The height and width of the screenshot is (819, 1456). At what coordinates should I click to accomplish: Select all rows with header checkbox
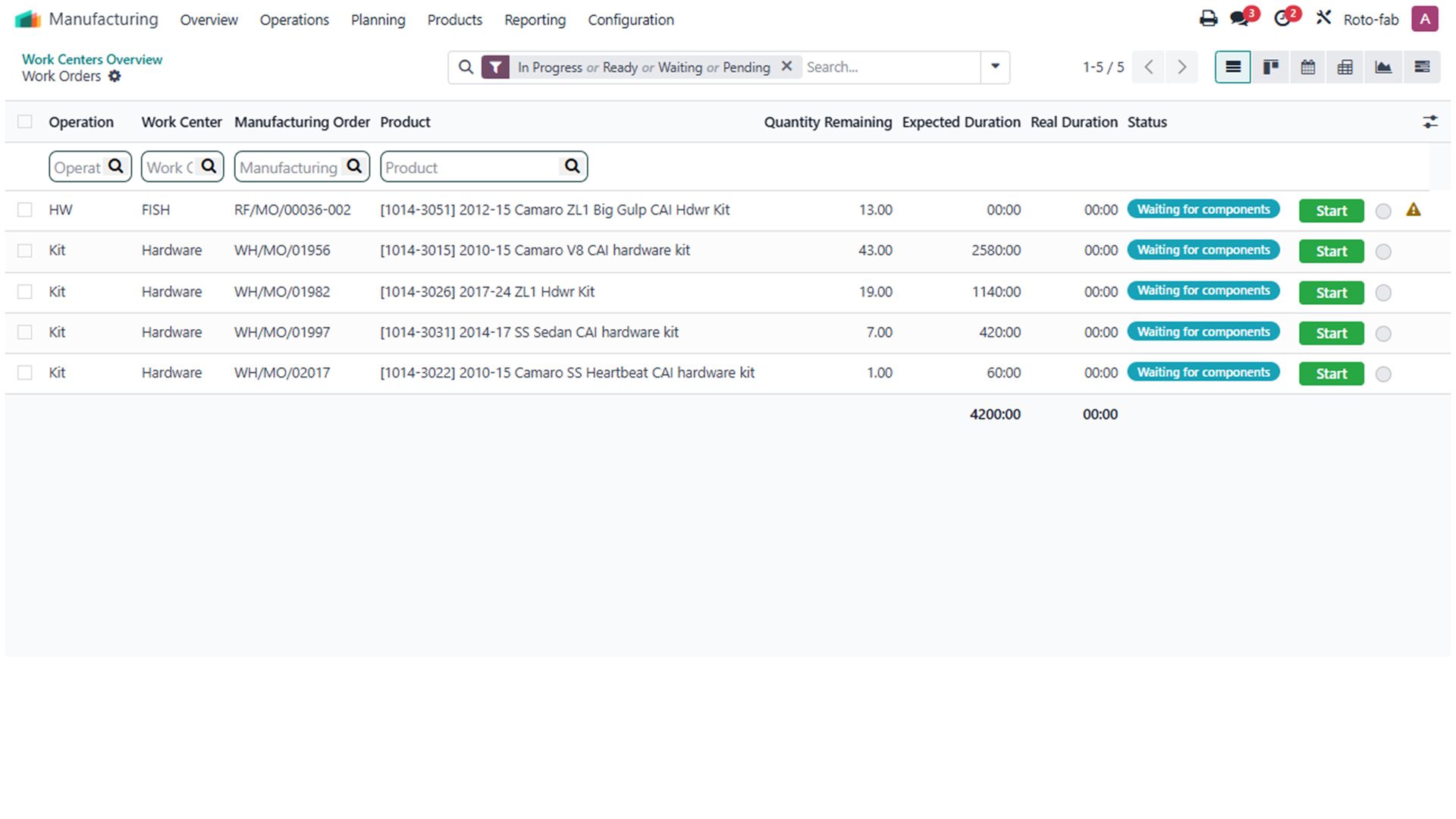coord(25,122)
